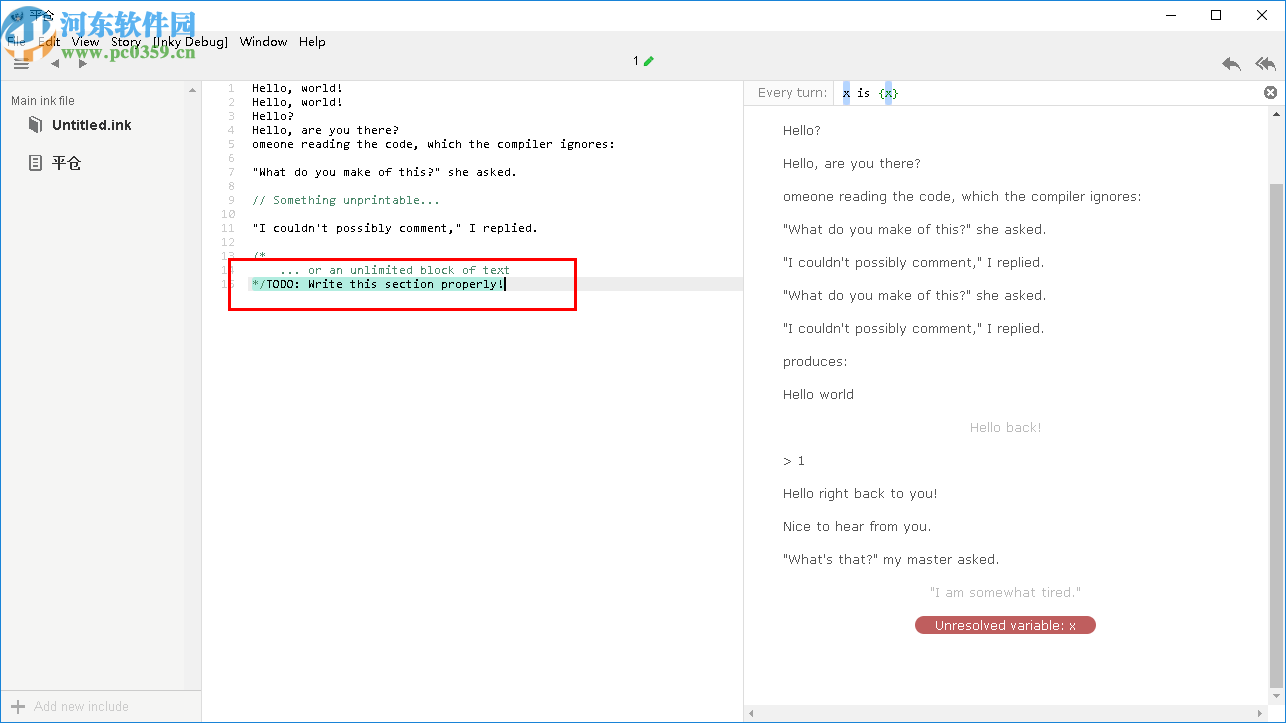Click the first Hello, world! on editor line 1
Screen dimensions: 1286x723
pyautogui.click(x=297, y=88)
